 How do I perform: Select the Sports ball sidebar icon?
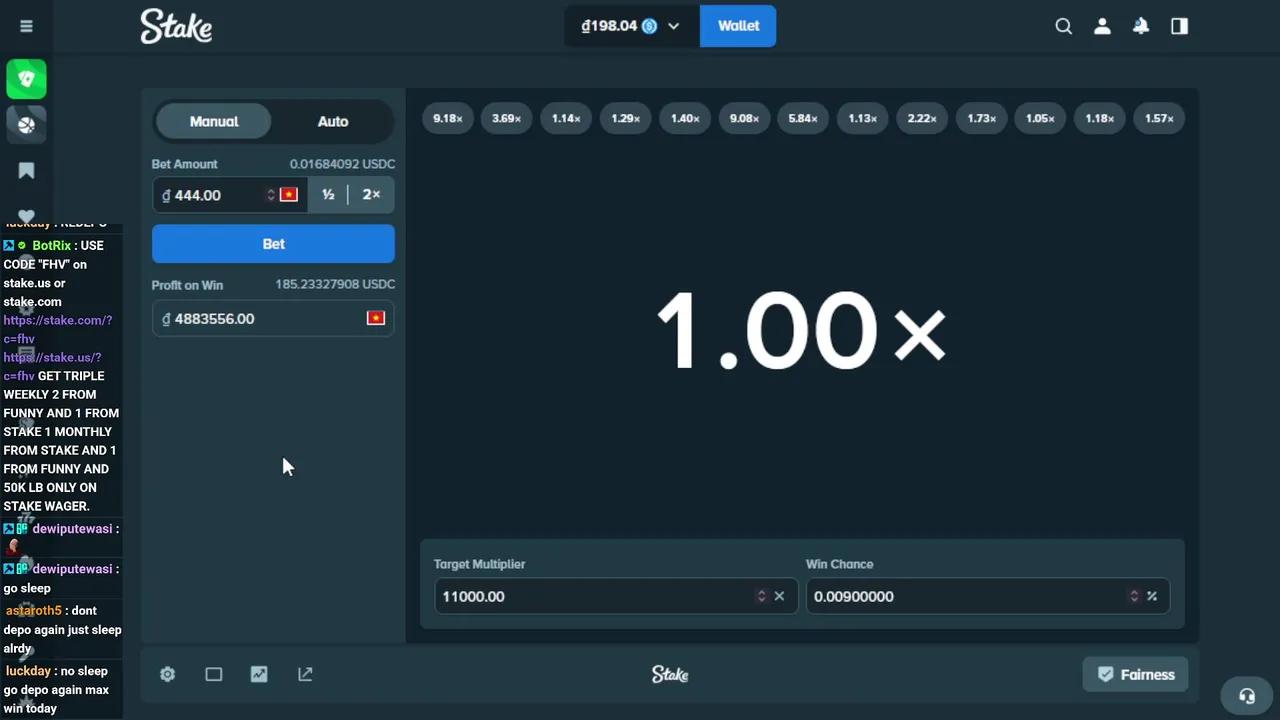click(x=27, y=125)
